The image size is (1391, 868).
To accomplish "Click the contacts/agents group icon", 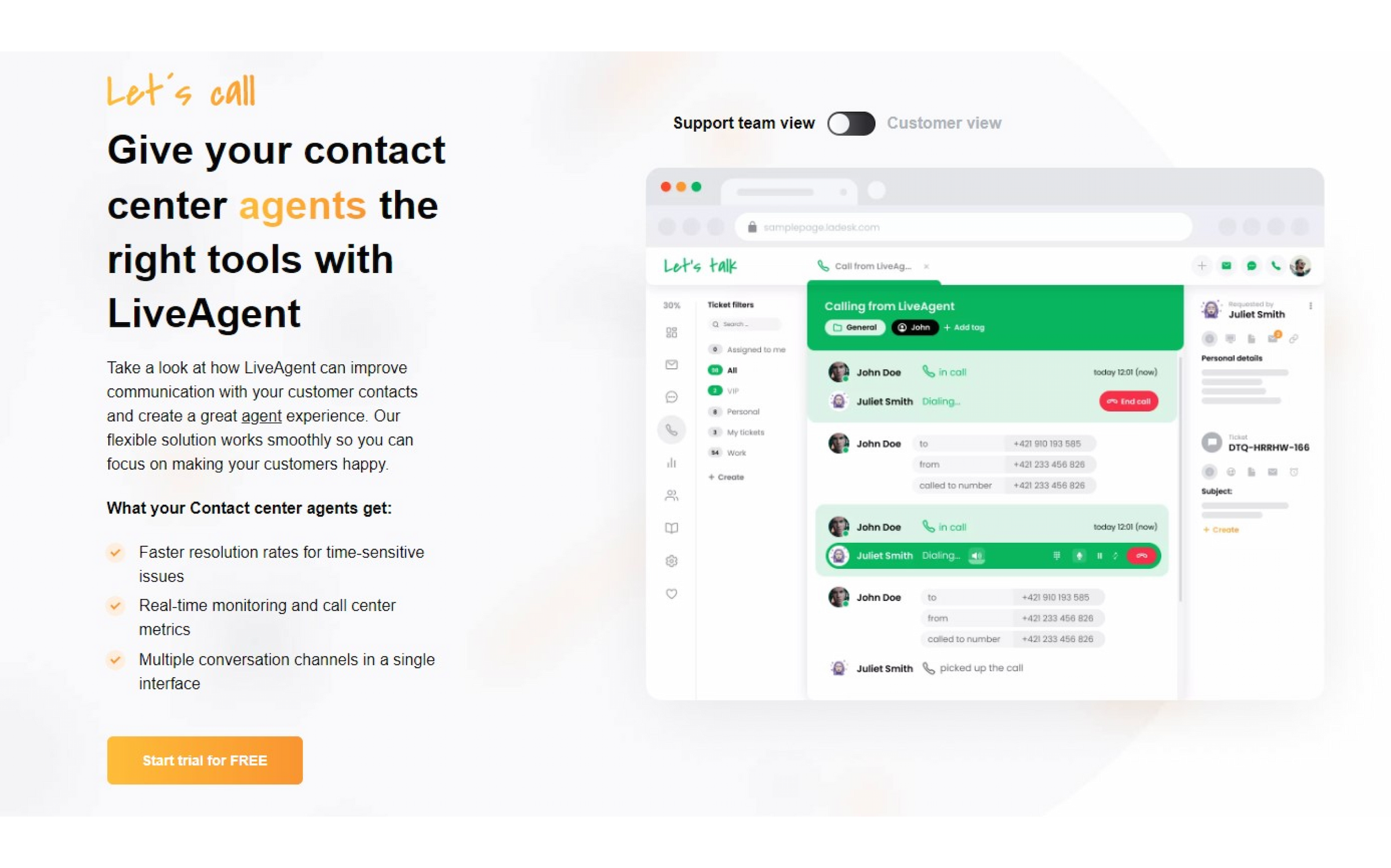I will [x=670, y=494].
